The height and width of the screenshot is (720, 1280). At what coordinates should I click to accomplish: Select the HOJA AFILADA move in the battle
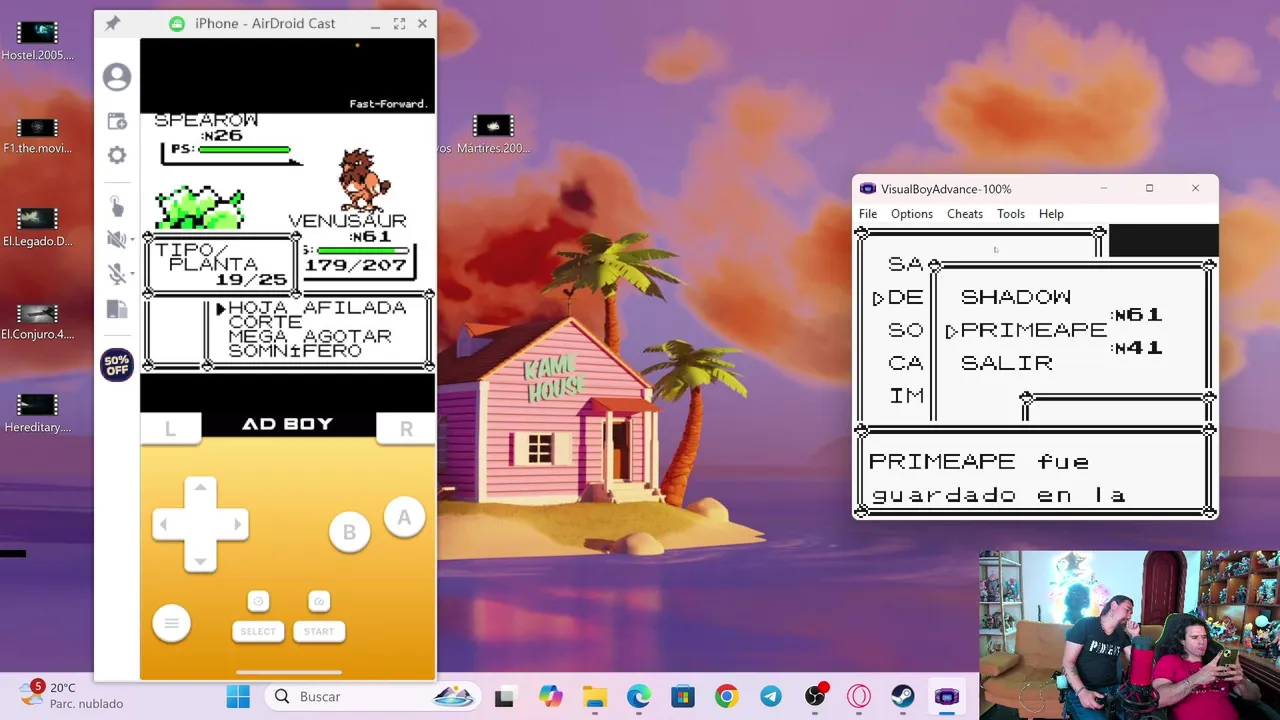coord(317,308)
